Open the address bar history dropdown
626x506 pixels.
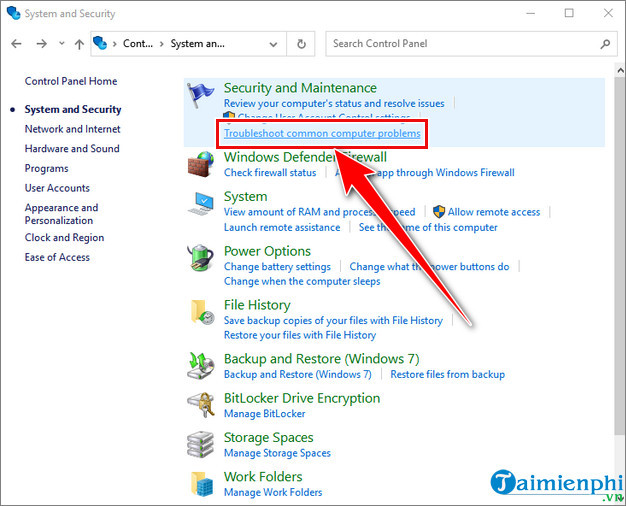[274, 44]
